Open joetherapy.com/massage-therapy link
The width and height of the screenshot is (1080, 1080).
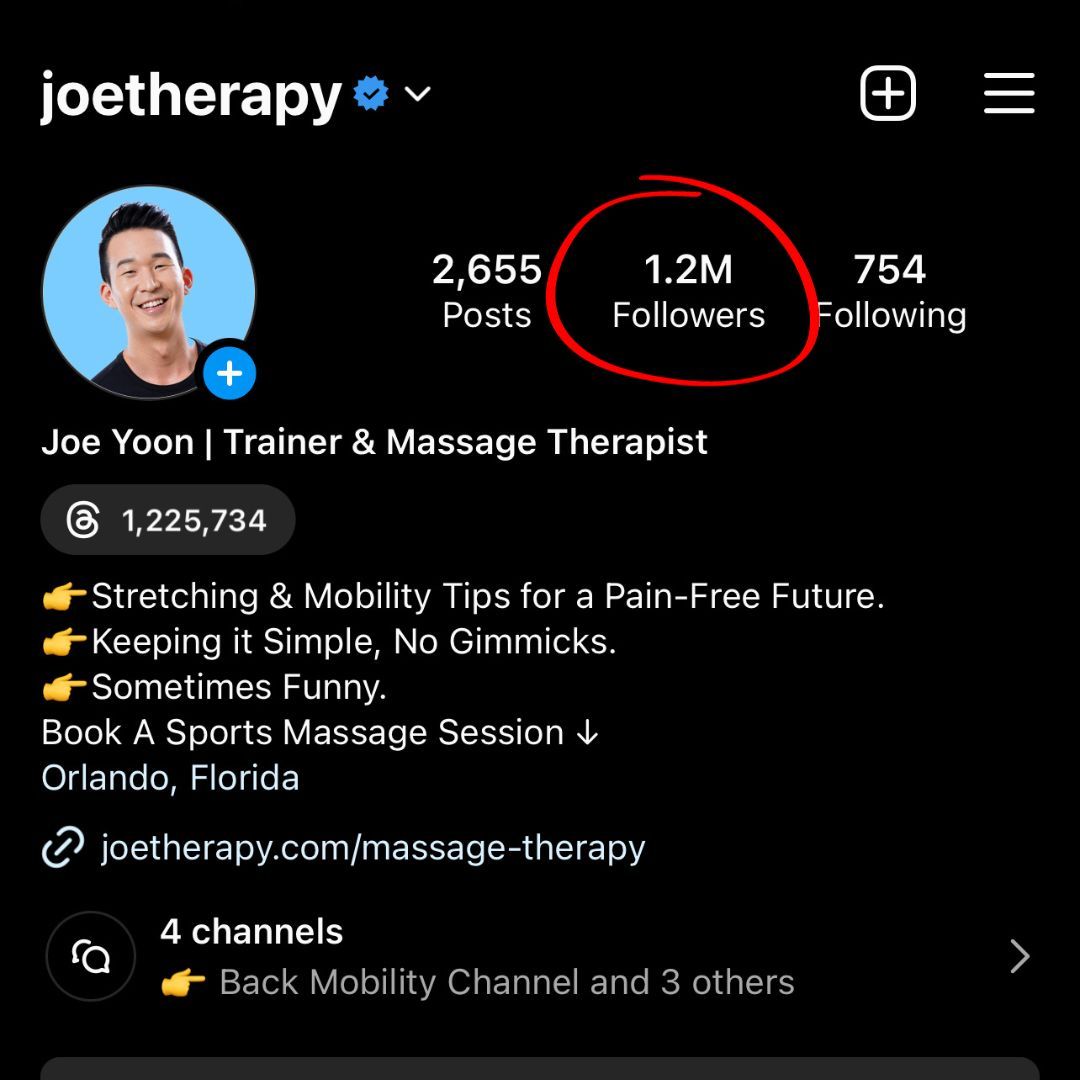(373, 847)
